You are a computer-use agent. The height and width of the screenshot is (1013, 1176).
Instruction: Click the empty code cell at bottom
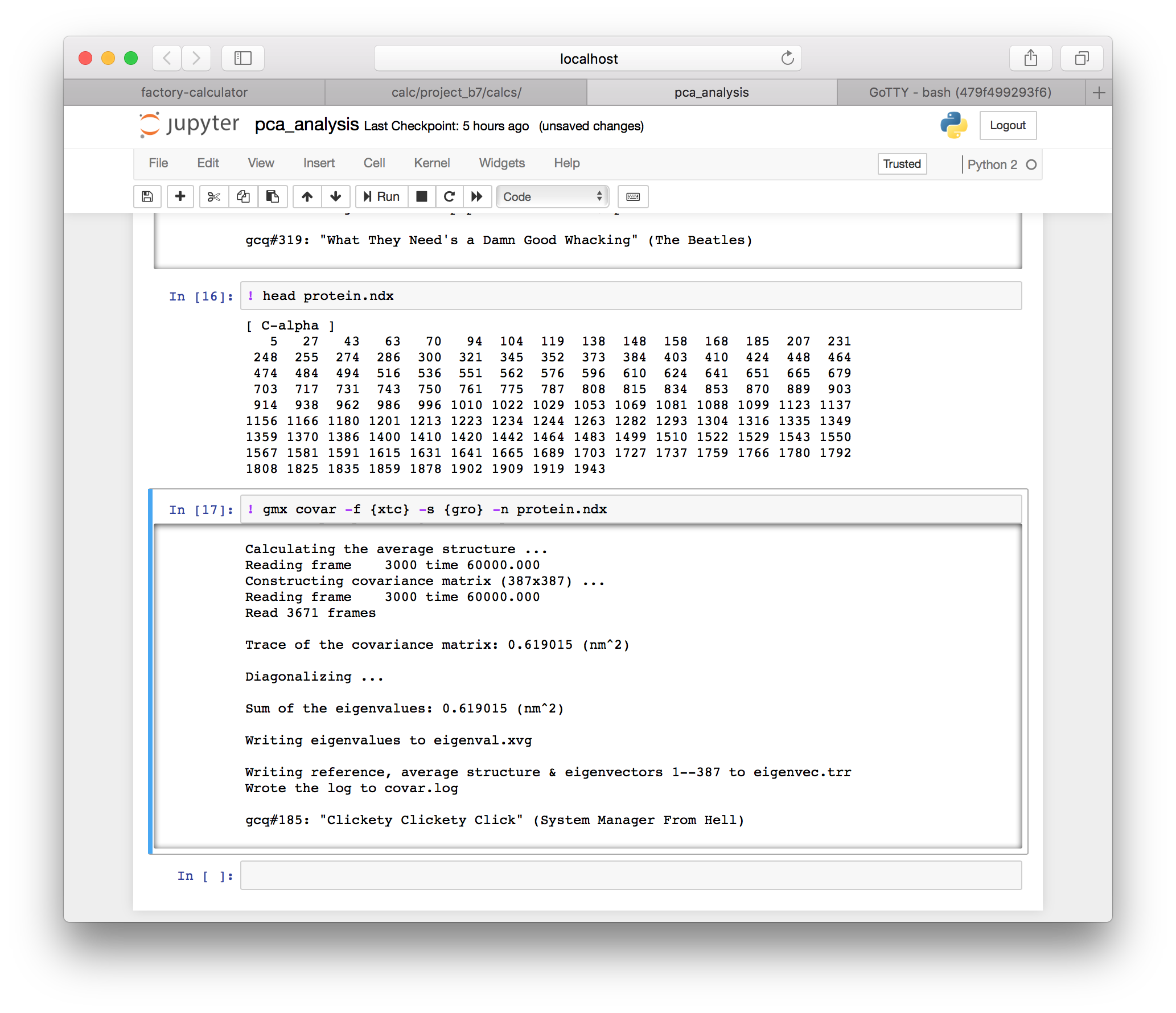click(x=631, y=875)
